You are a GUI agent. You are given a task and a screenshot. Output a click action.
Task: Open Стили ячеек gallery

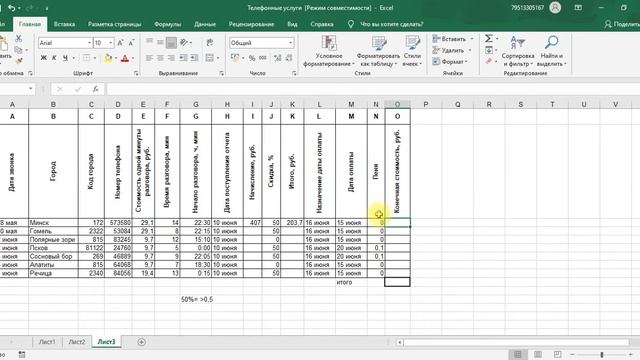pos(412,51)
